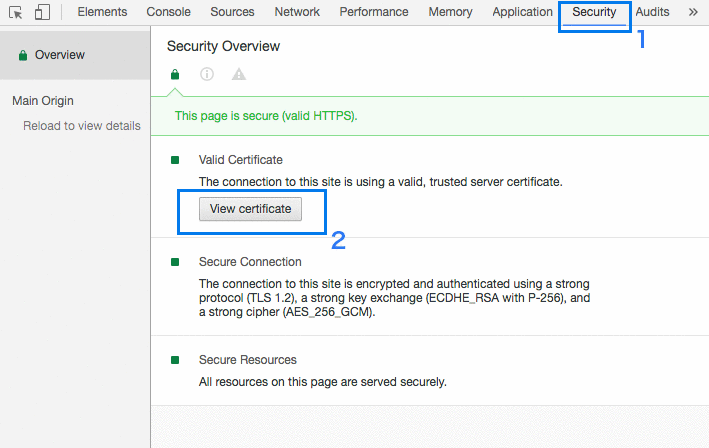Image resolution: width=709 pixels, height=448 pixels.
Task: Click green square next to Secure Resources
Action: click(x=175, y=360)
